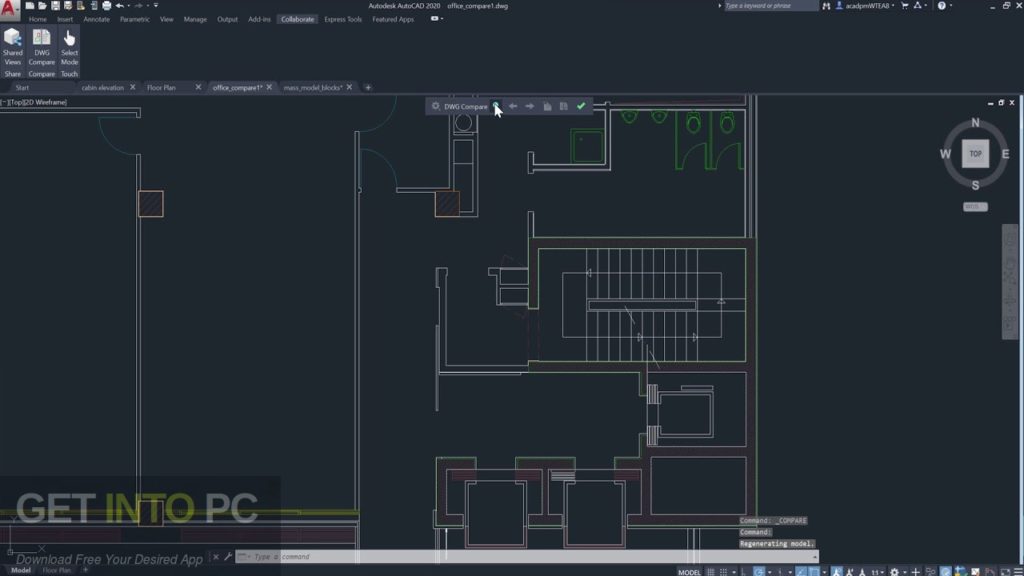Open the WCS dropdown below ViewCube
This screenshot has width=1024, height=576.
tap(975, 206)
